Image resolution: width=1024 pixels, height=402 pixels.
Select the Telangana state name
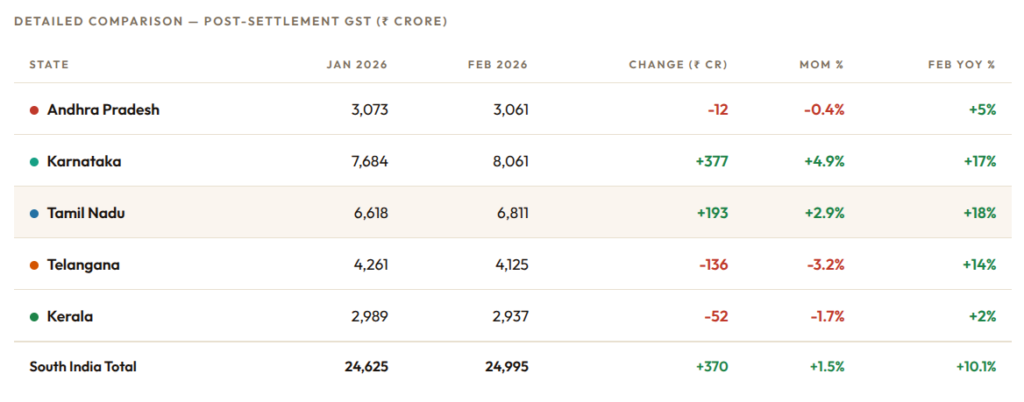(84, 266)
